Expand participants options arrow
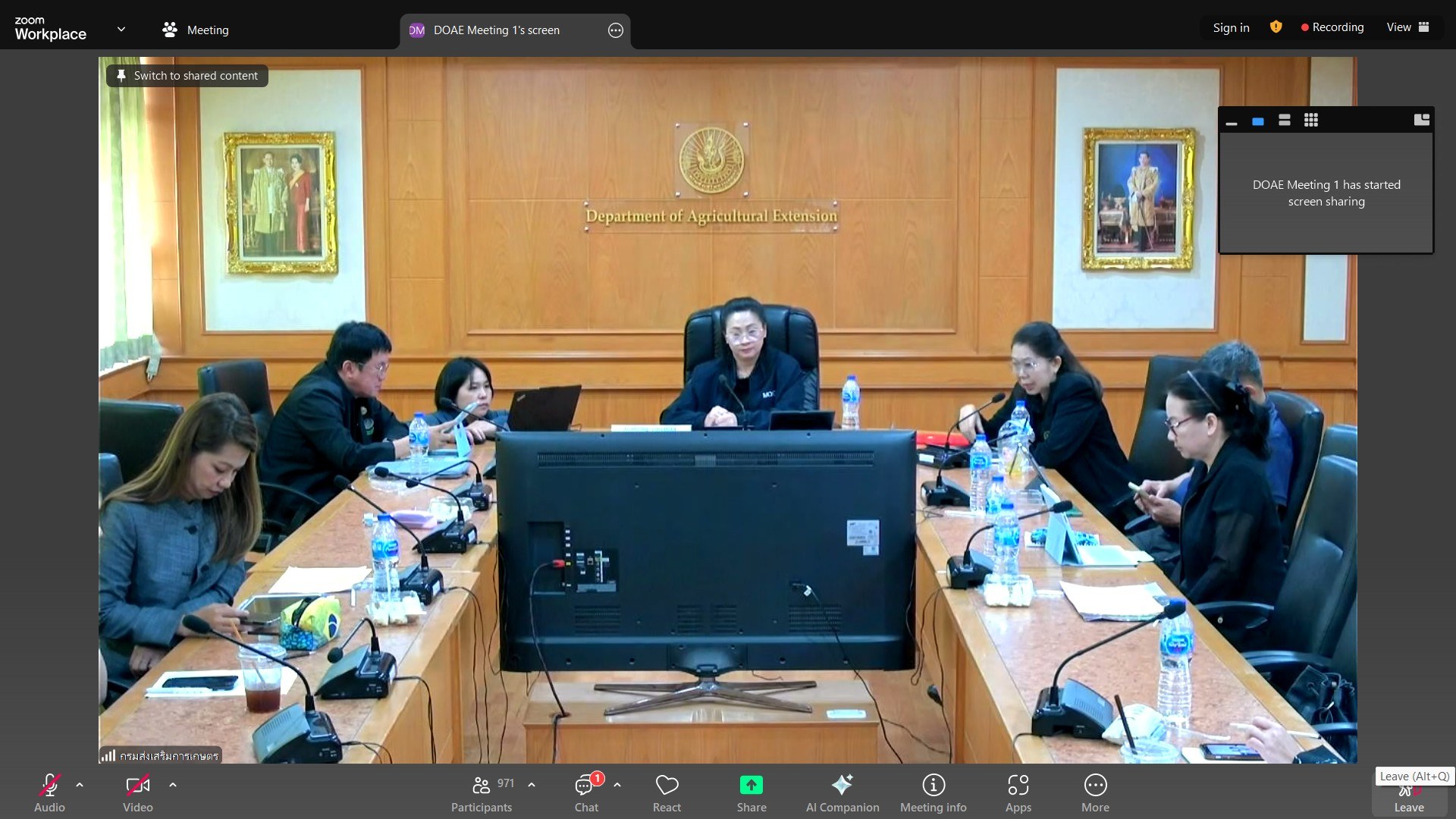Screen dimensions: 1456x819 point(532,785)
